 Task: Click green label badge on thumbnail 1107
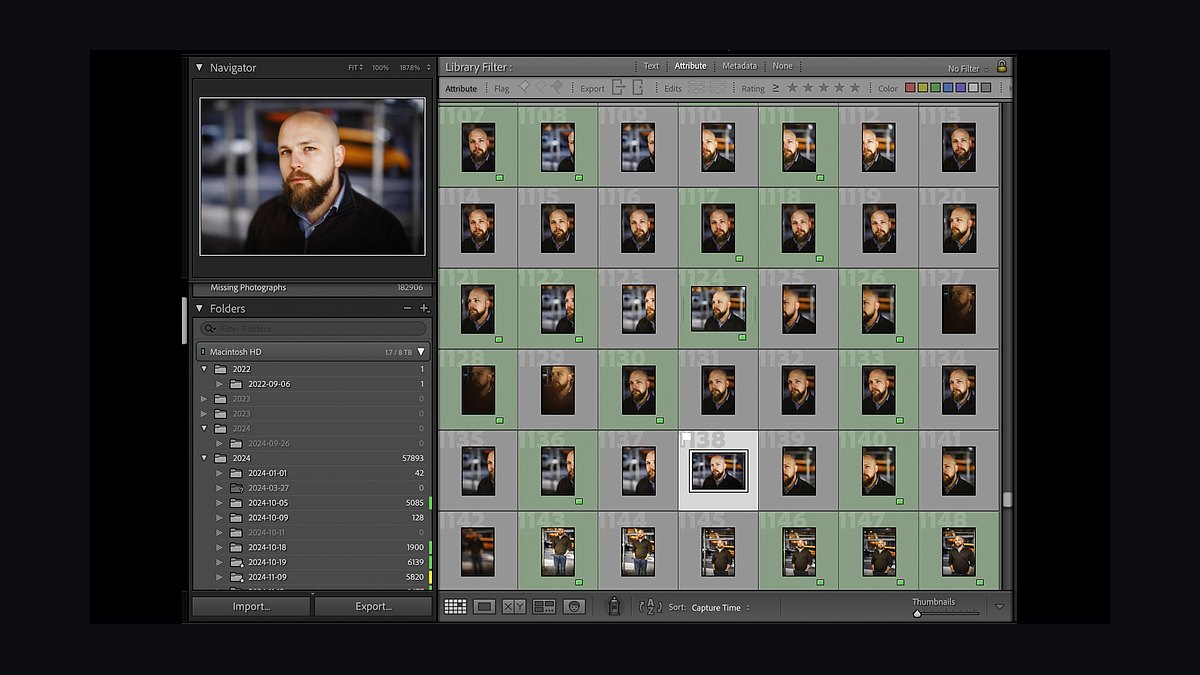pyautogui.click(x=499, y=177)
